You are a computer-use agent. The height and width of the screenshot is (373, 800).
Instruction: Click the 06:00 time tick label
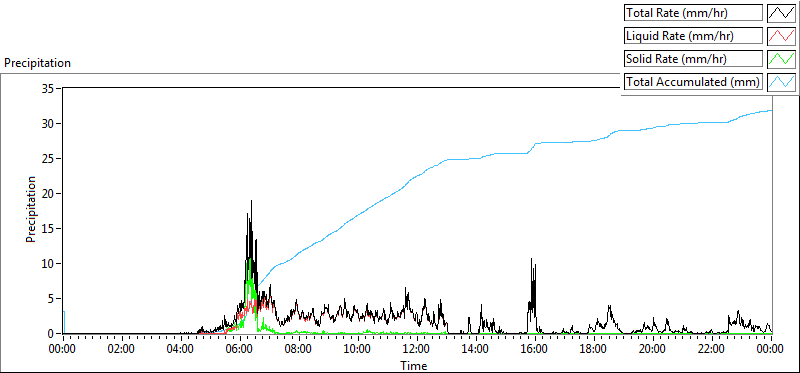pos(240,350)
